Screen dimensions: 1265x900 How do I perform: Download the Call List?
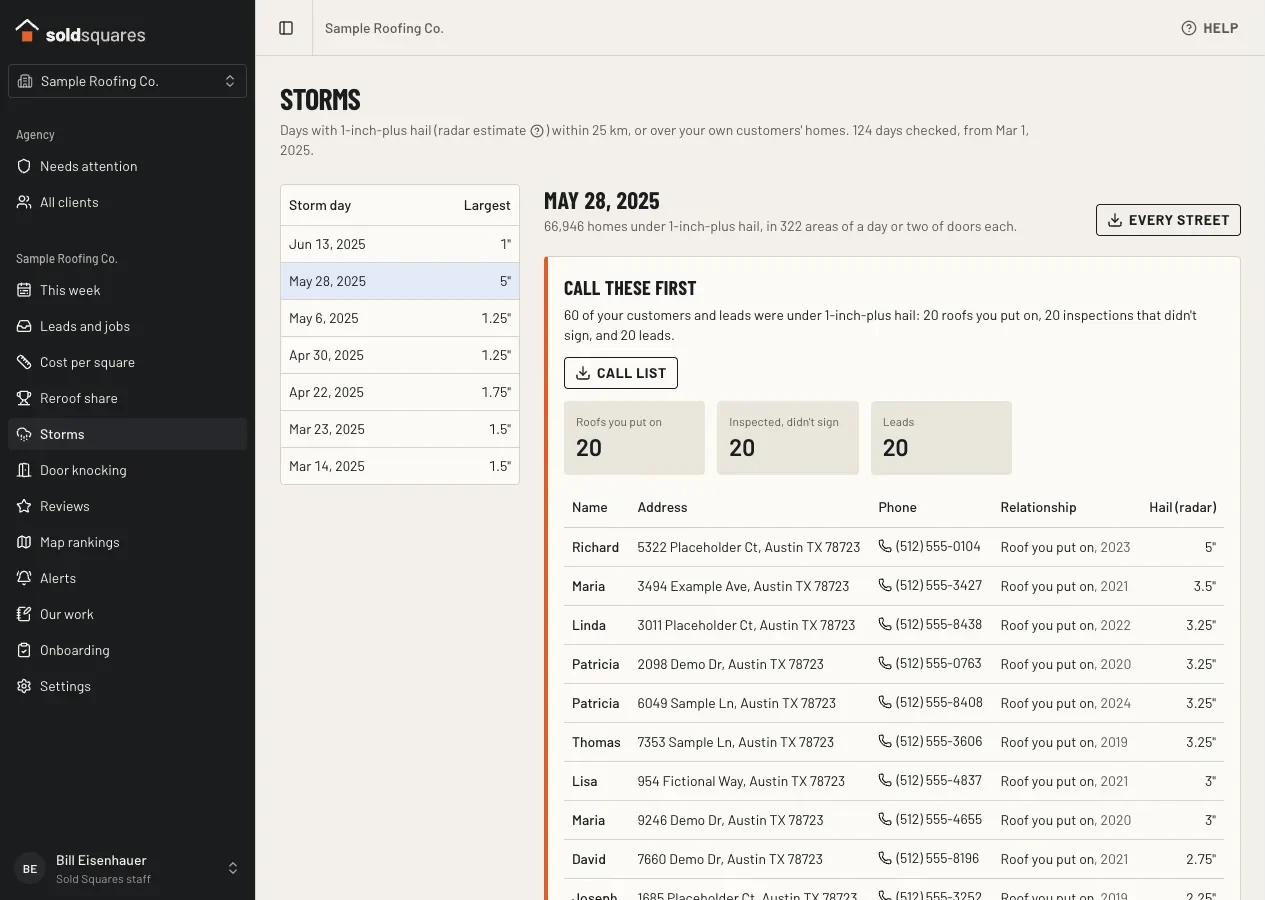[x=621, y=373]
